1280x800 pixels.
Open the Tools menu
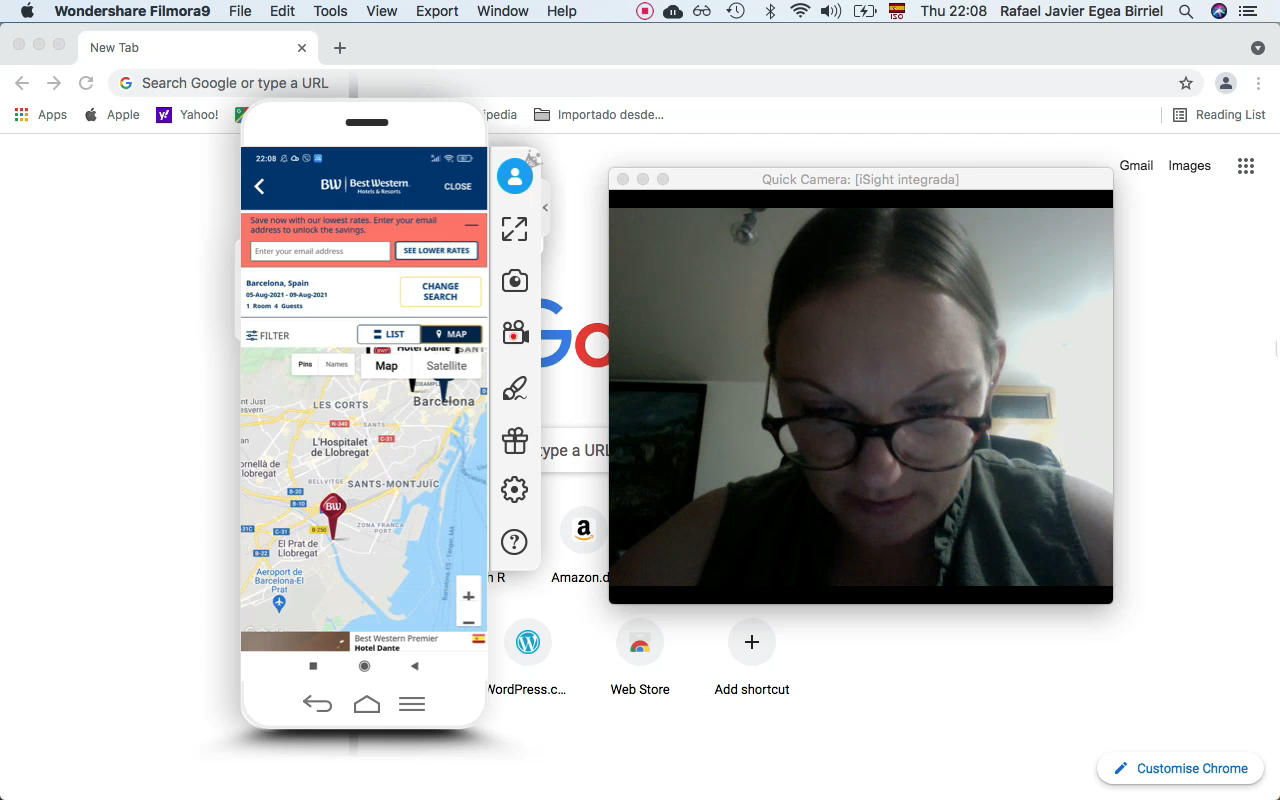point(330,11)
